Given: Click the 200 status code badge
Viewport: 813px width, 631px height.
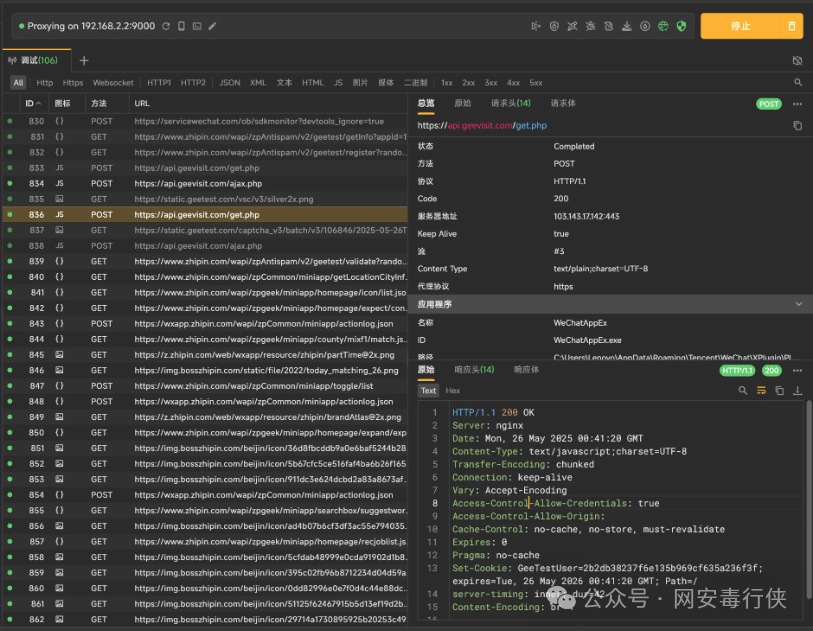Looking at the screenshot, I should click(772, 370).
